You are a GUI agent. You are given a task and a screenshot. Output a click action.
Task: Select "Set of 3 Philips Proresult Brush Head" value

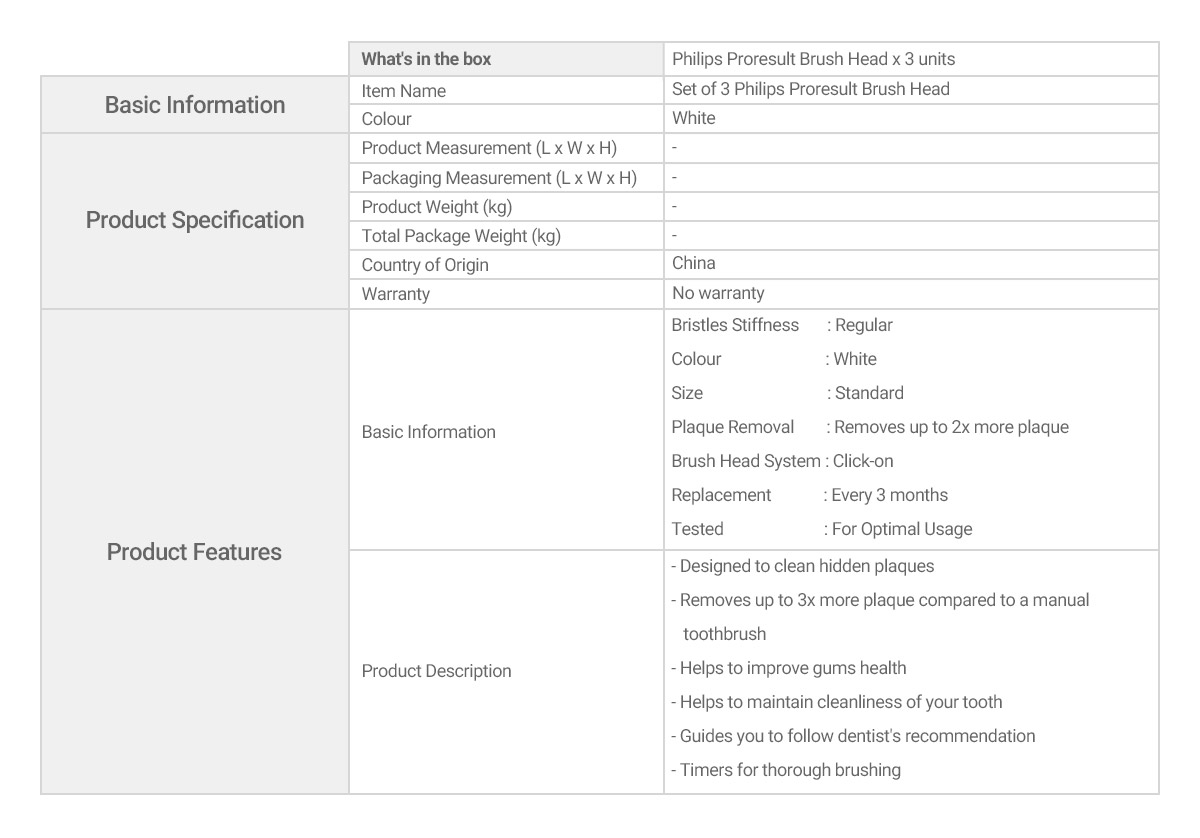(811, 89)
